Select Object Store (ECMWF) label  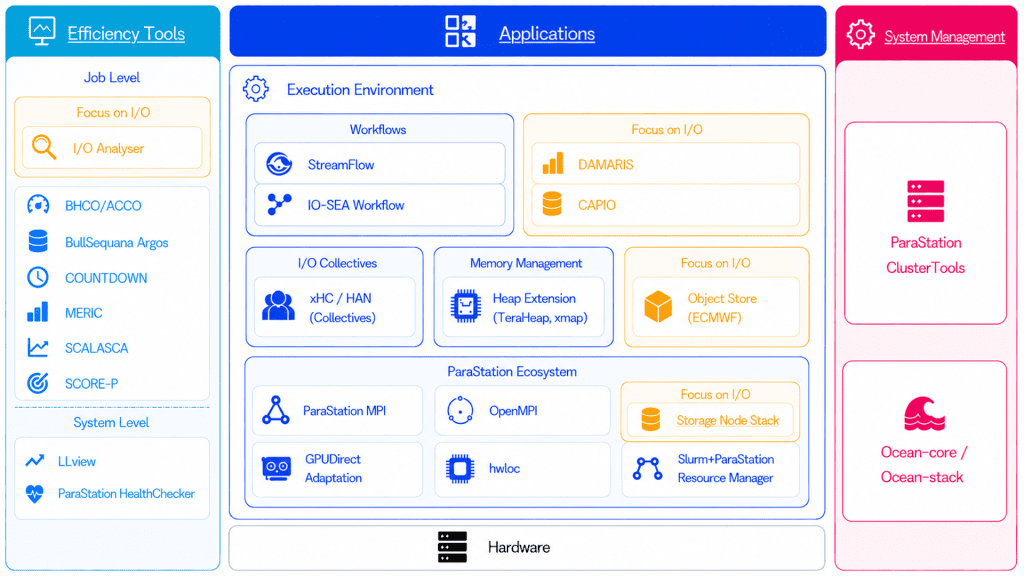click(722, 308)
